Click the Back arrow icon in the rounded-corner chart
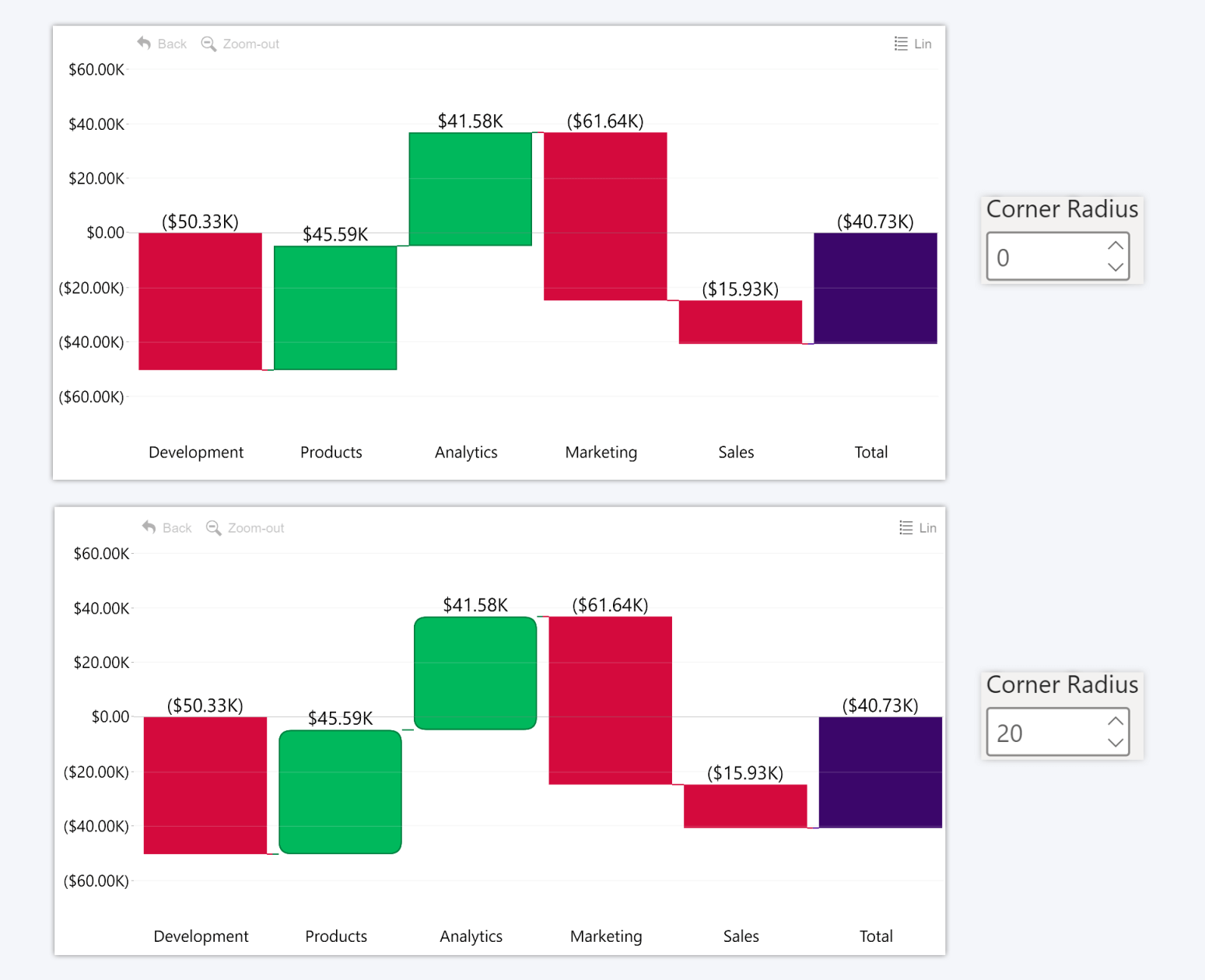This screenshot has height=980, width=1205. tap(149, 527)
